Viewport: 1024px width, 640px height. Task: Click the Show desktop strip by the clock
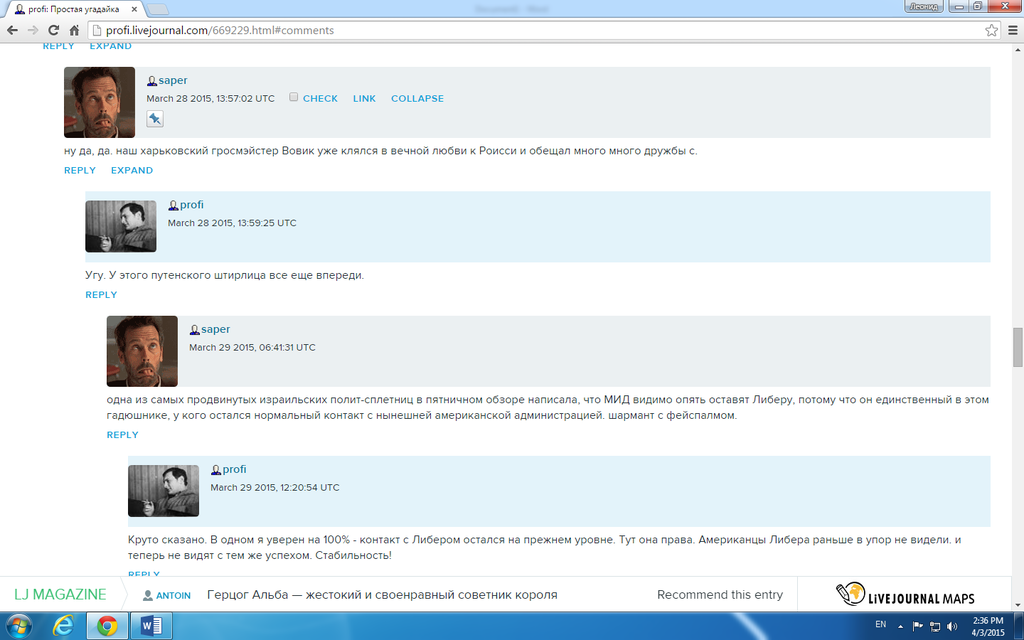1019,626
